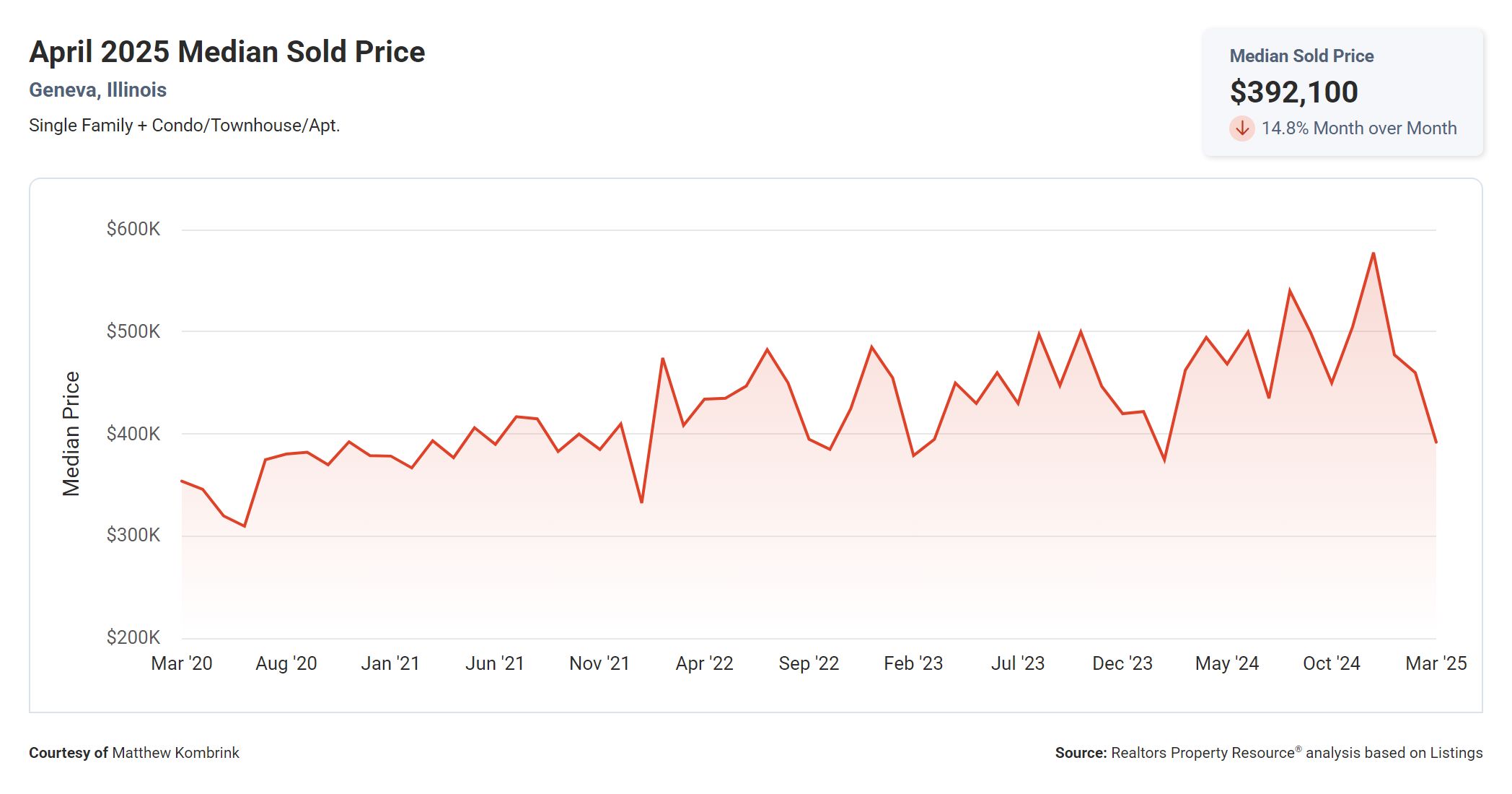Click the Matthew Kombrink courtesy name
The image size is (1512, 794).
(175, 753)
